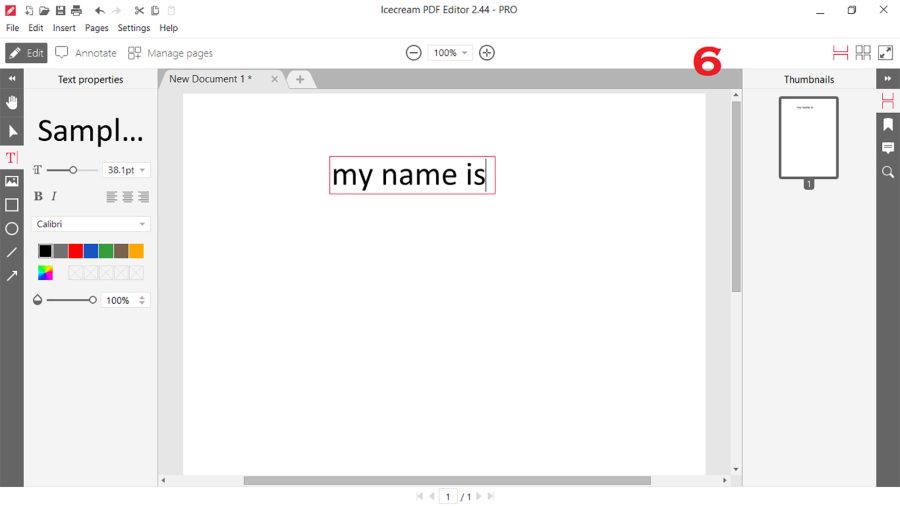Open the Settings menu
The height and width of the screenshot is (506, 900).
pos(134,28)
